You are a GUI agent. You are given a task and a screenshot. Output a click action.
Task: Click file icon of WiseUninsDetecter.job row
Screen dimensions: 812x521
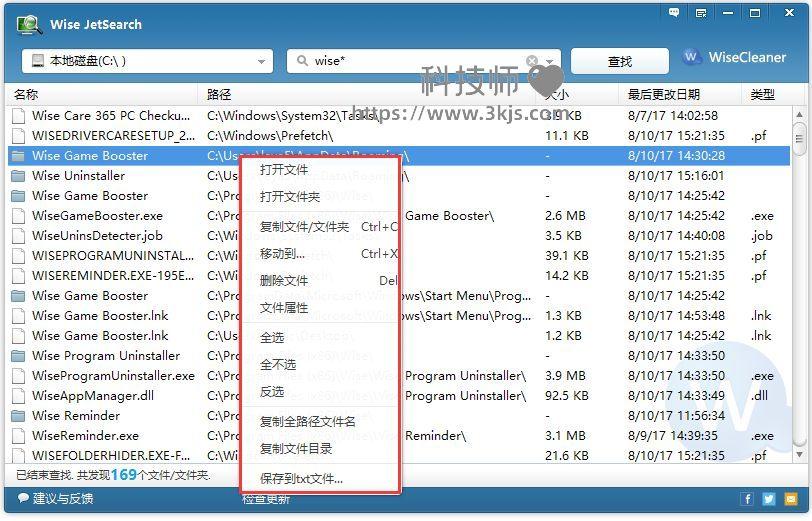pos(19,236)
